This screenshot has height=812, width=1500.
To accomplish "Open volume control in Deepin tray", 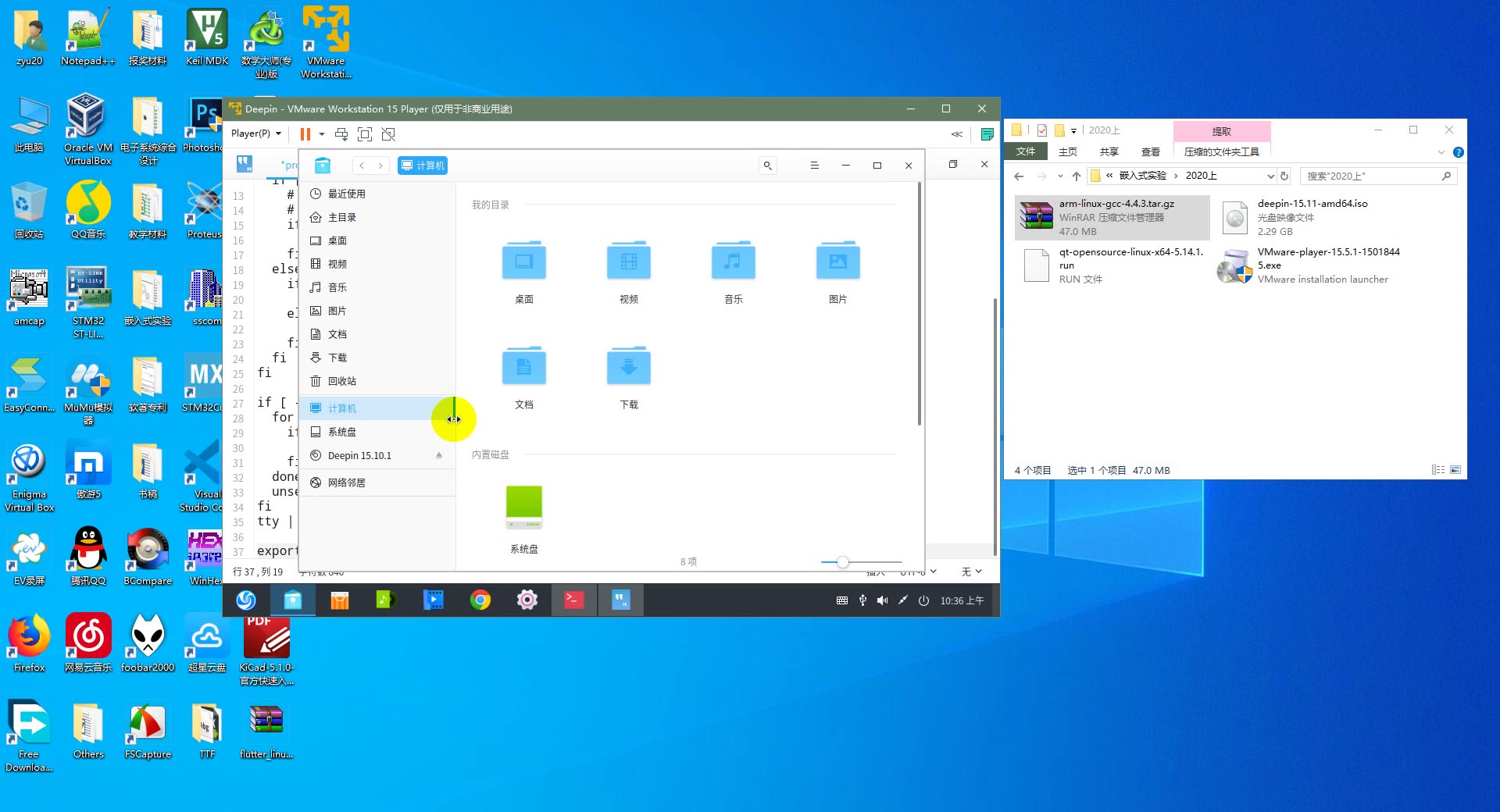I will tap(882, 600).
